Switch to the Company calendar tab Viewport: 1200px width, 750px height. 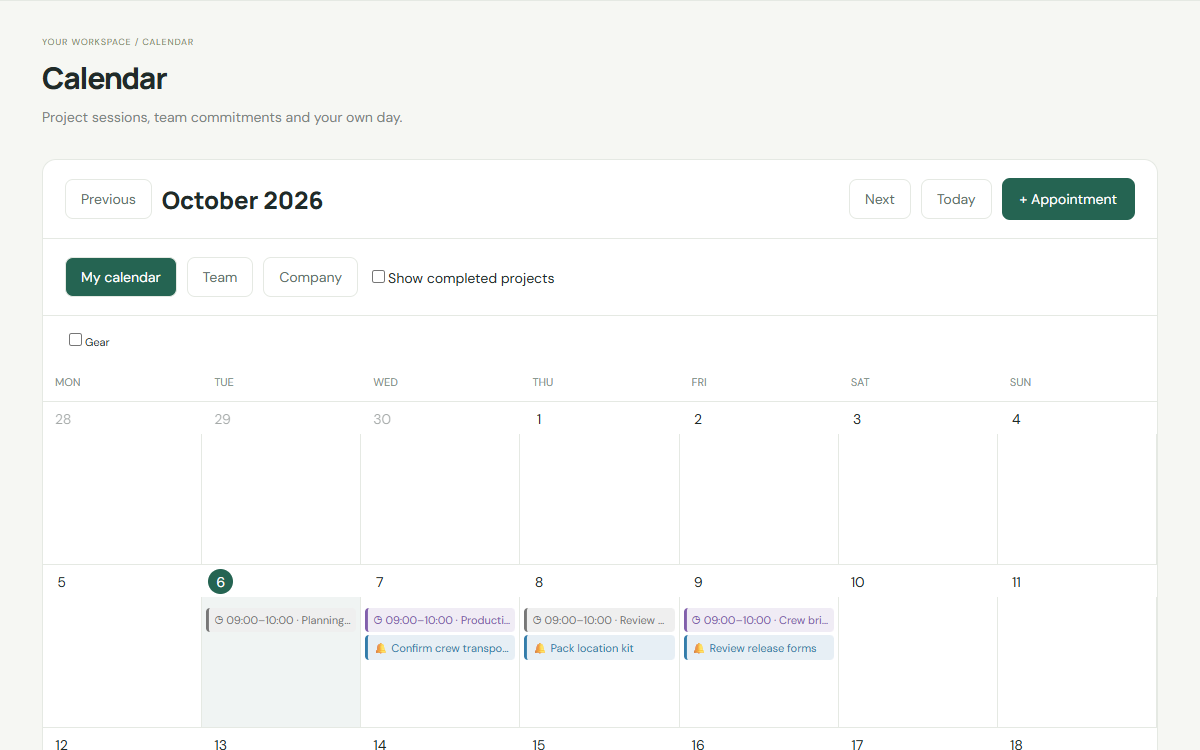310,277
